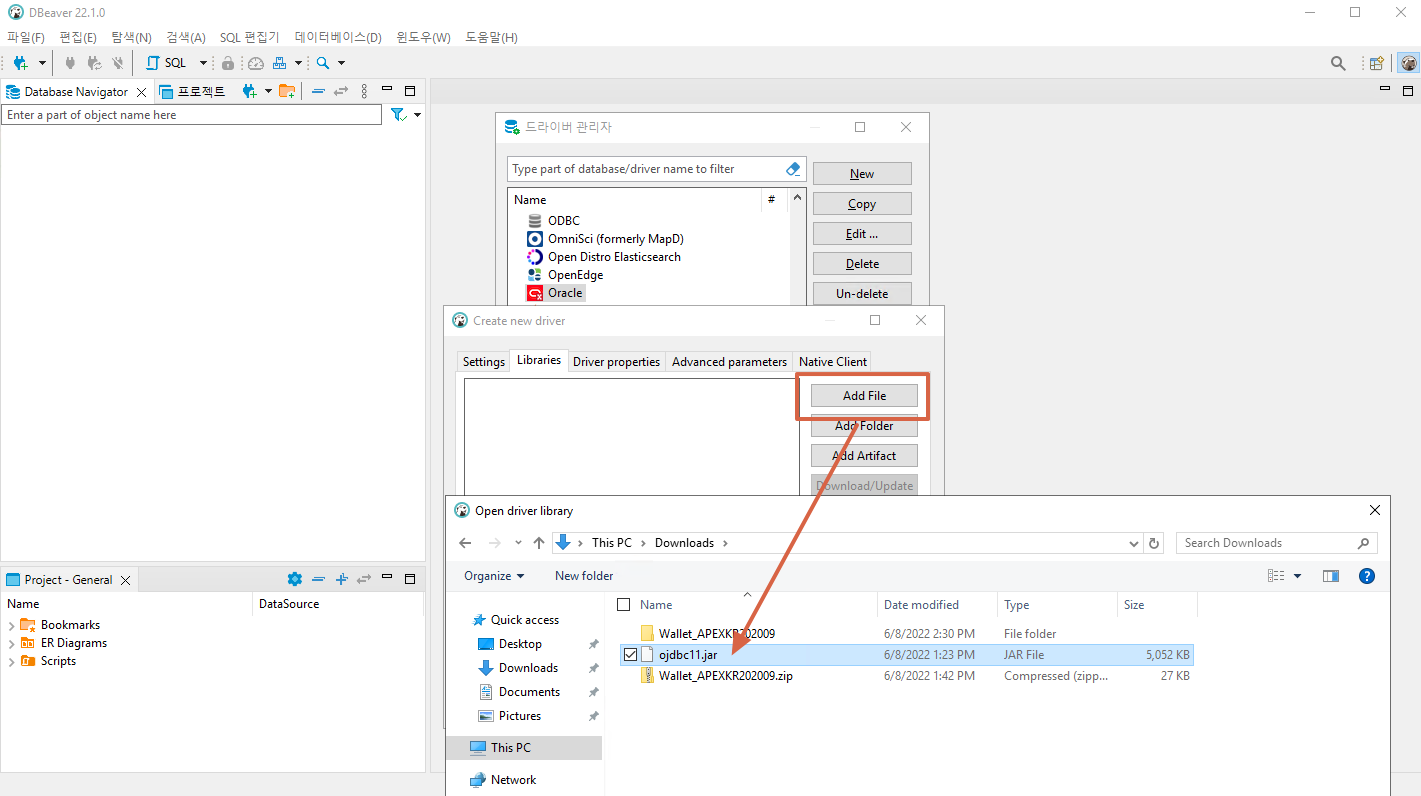This screenshot has width=1421, height=796.
Task: Select OmniSci (formerly MapD) driver
Action: [x=615, y=239]
